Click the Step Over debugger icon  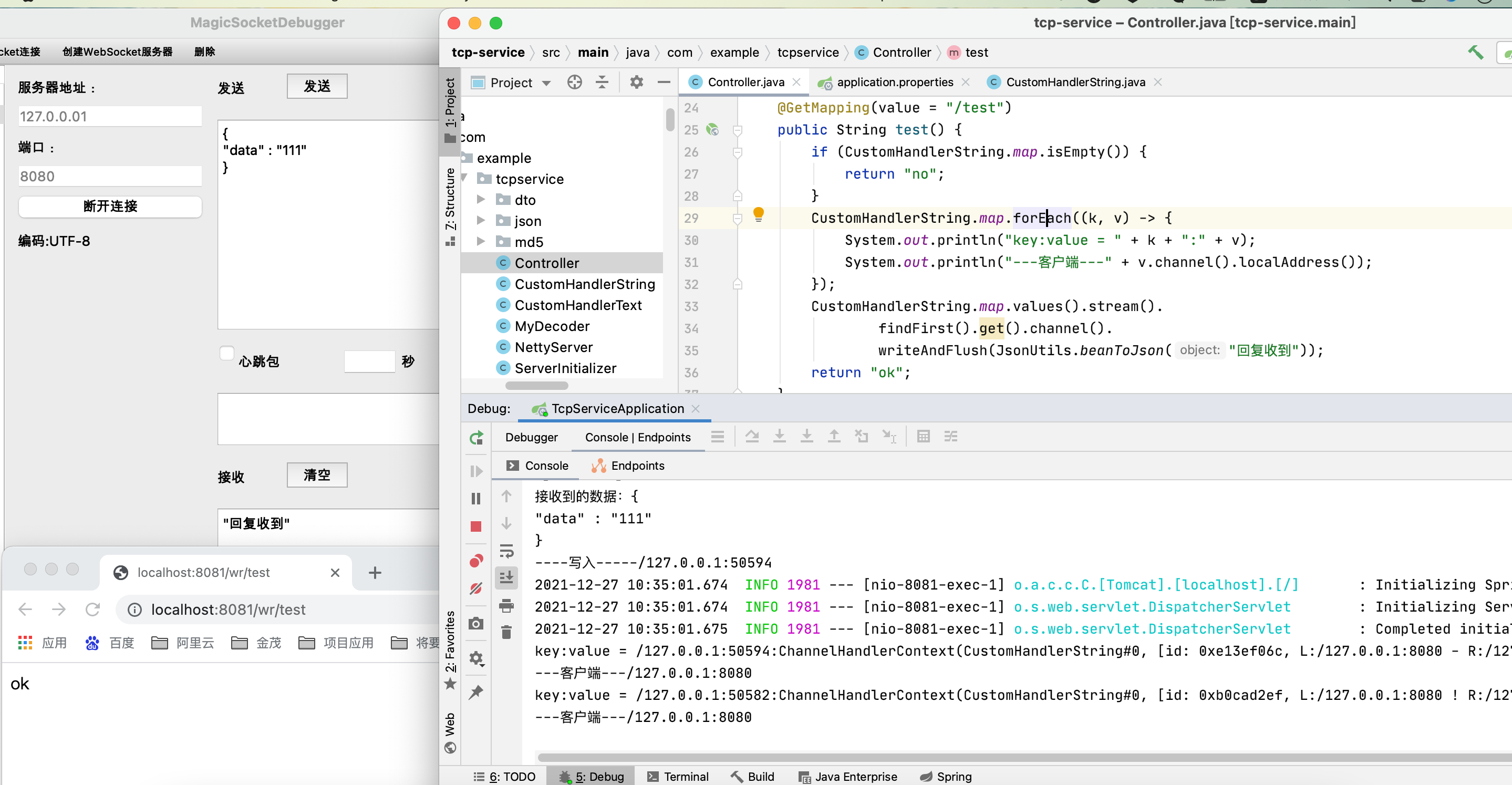[x=752, y=436]
